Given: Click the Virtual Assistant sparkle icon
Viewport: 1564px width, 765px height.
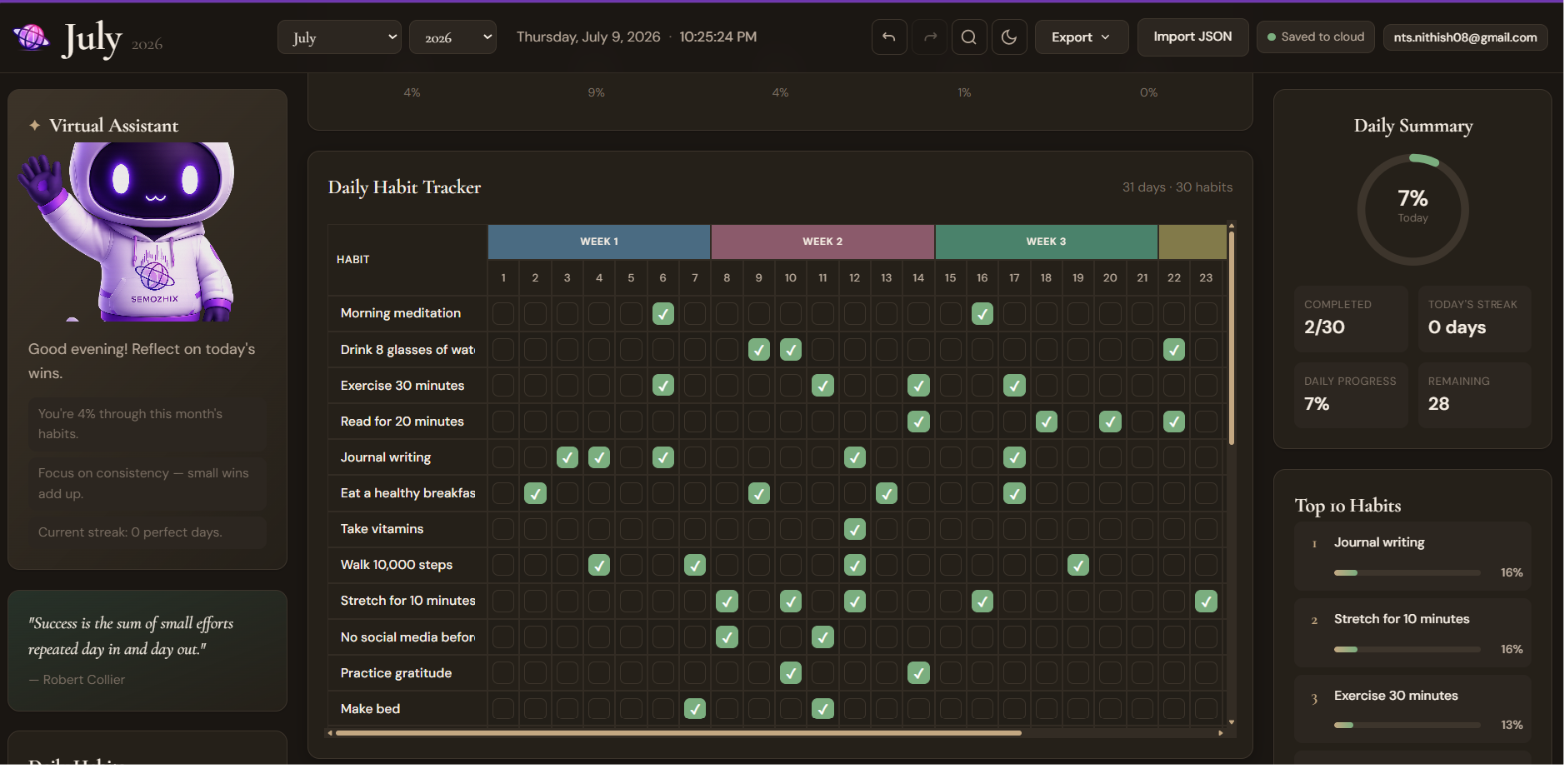Looking at the screenshot, I should click(34, 126).
